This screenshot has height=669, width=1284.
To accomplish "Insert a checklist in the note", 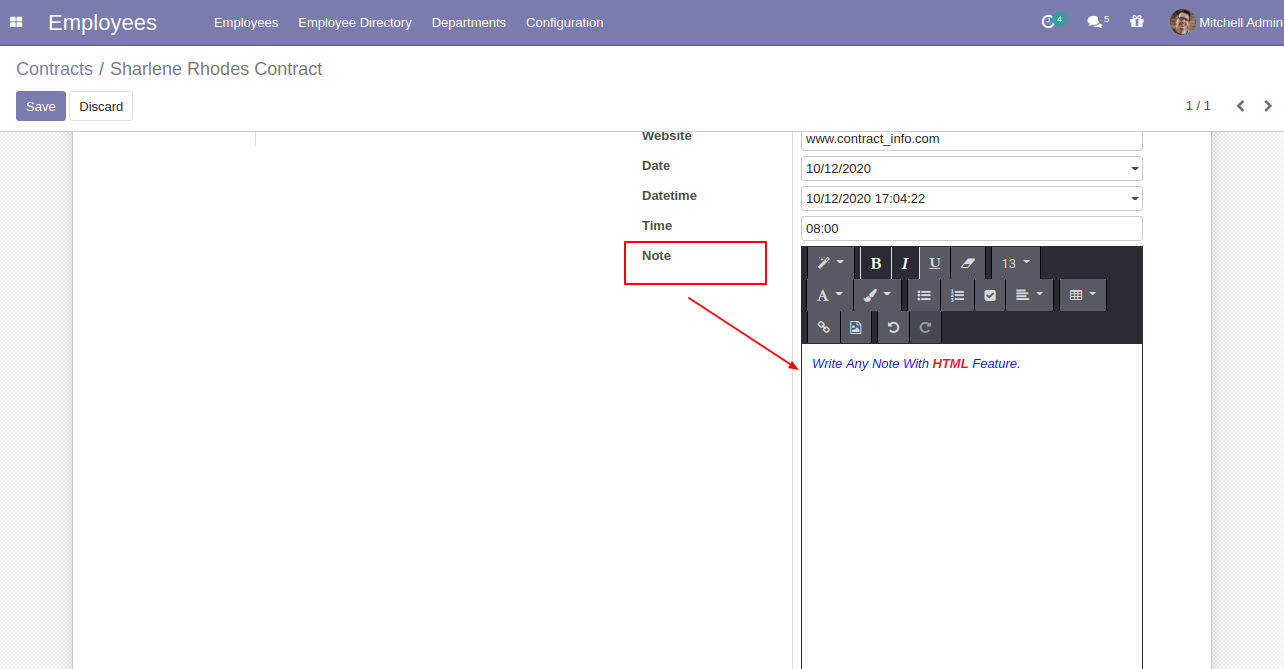I will click(990, 295).
